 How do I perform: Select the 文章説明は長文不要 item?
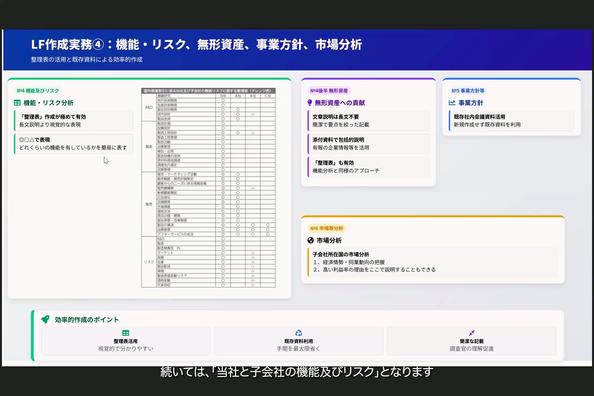[x=368, y=121]
